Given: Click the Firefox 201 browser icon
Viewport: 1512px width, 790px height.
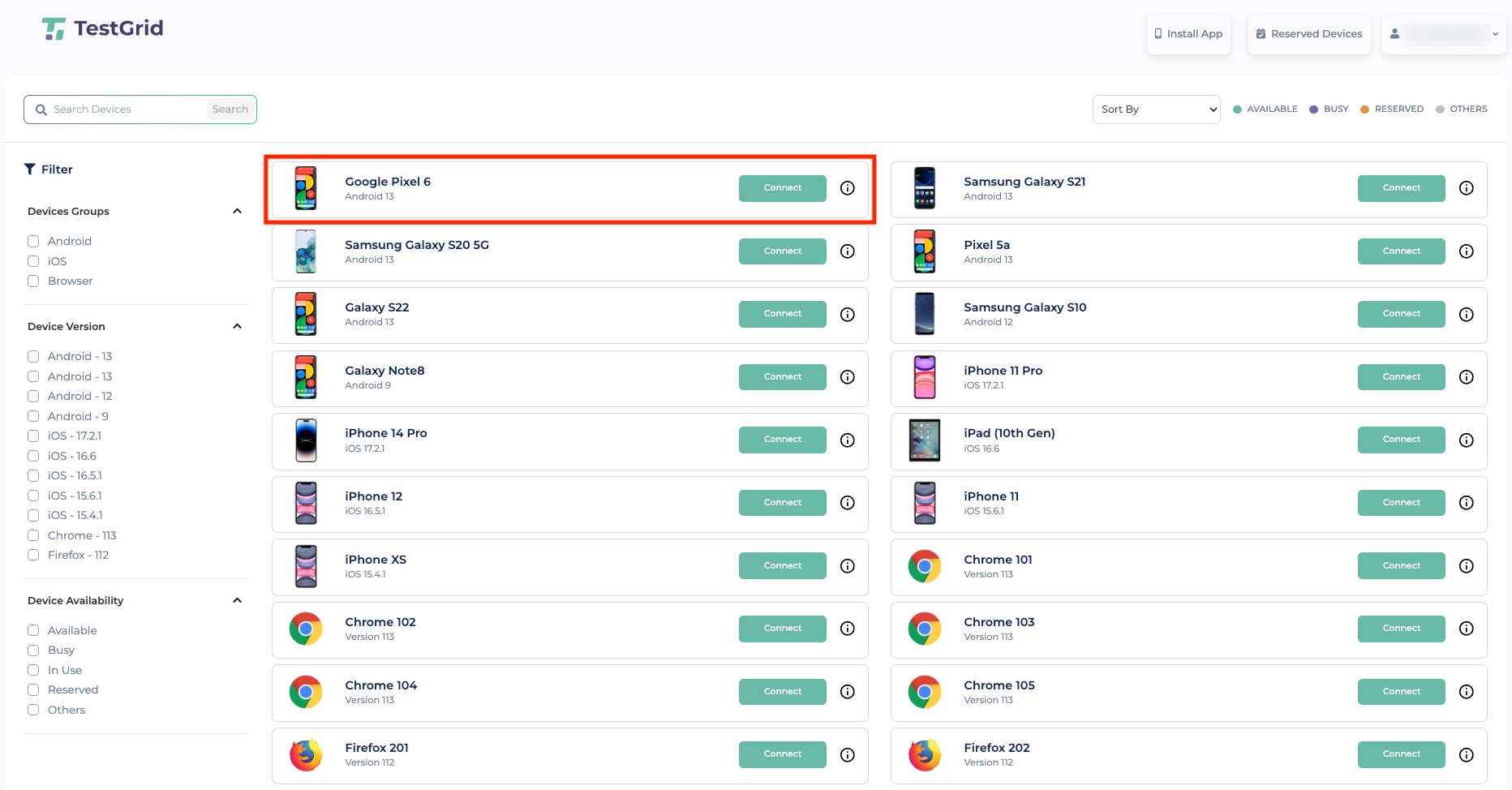Looking at the screenshot, I should pyautogui.click(x=306, y=755).
